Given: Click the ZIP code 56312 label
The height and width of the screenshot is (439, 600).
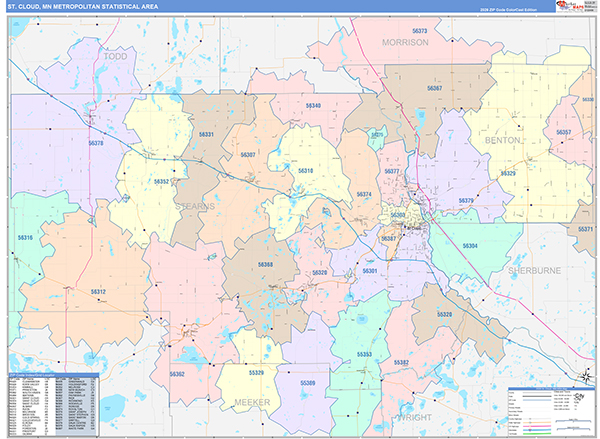Looking at the screenshot, I should 98,291.
